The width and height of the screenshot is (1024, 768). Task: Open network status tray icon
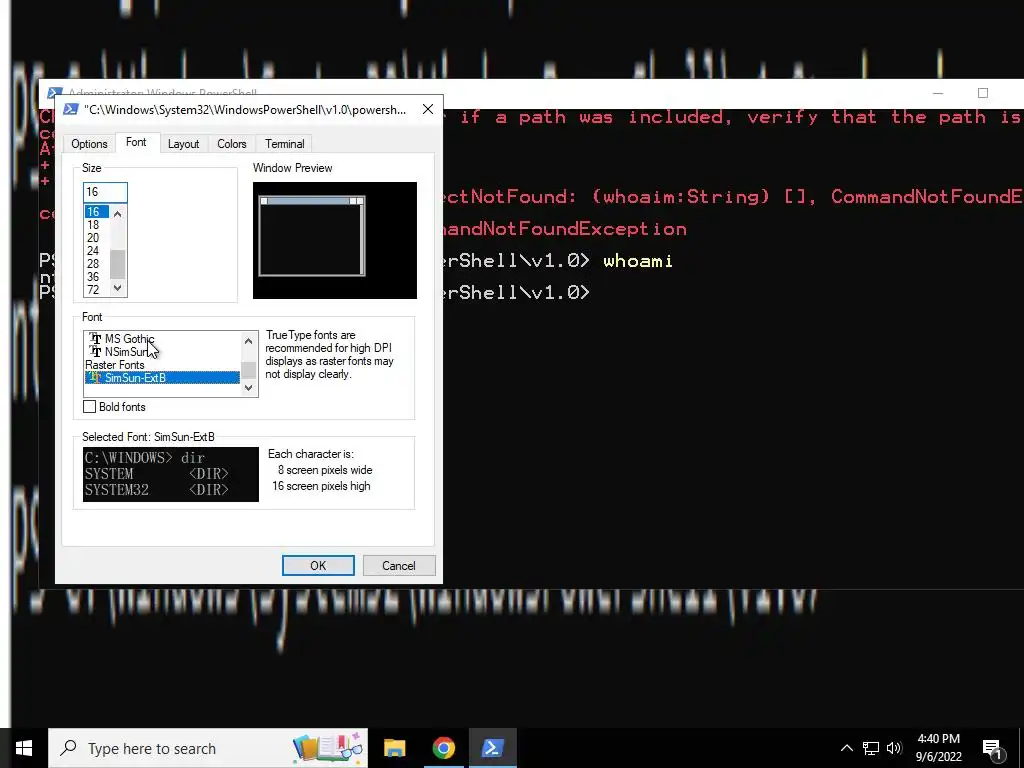pos(871,748)
